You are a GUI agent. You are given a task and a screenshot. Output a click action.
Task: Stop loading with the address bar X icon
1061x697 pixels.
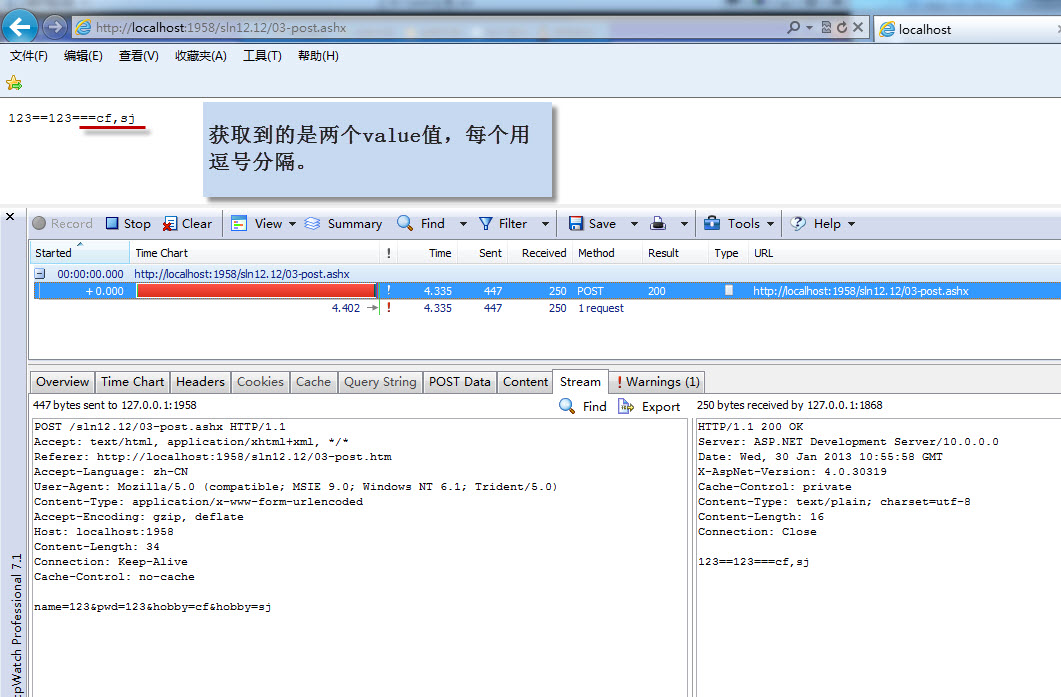tap(857, 27)
